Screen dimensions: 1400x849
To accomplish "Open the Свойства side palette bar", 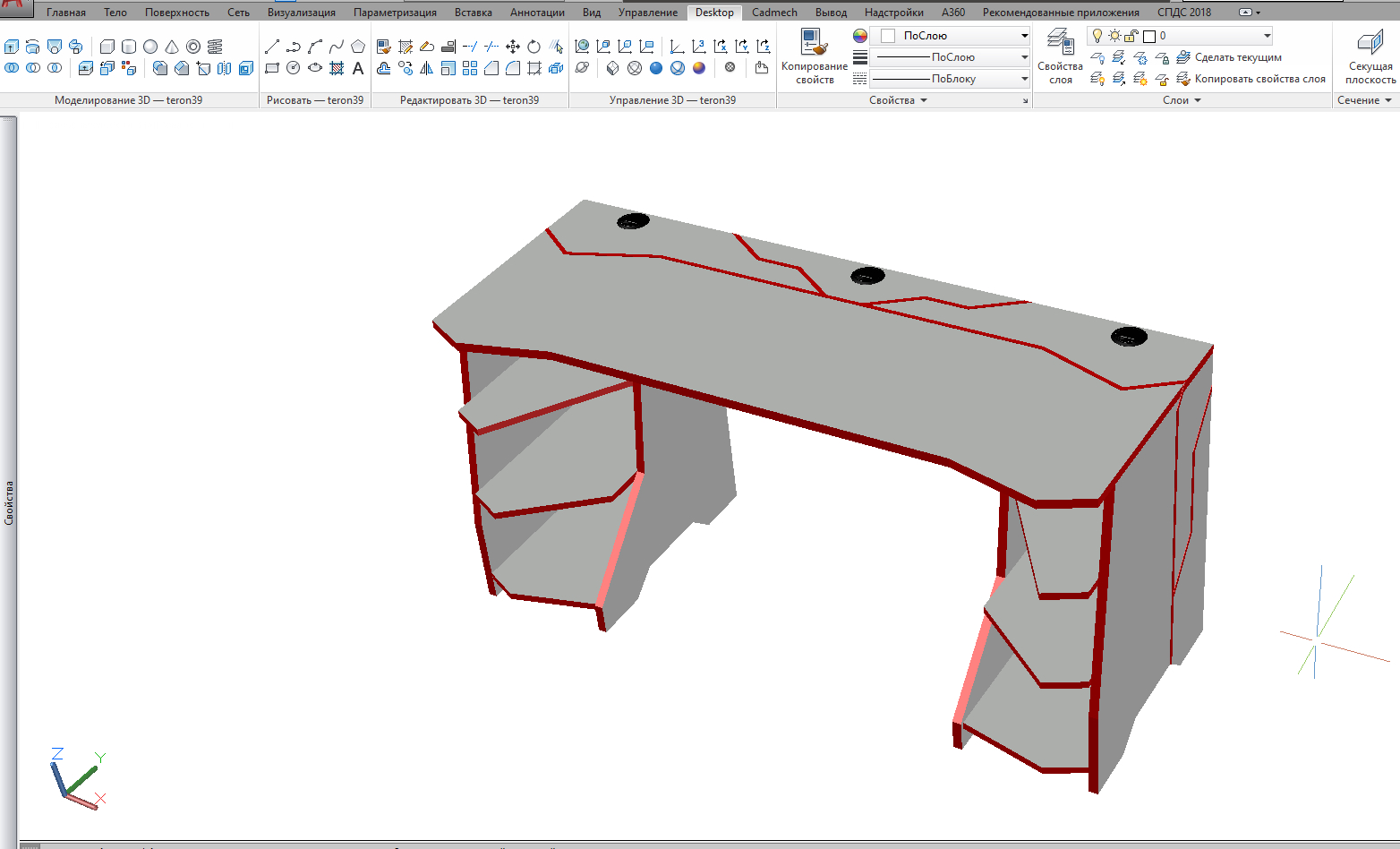I will click(9, 502).
